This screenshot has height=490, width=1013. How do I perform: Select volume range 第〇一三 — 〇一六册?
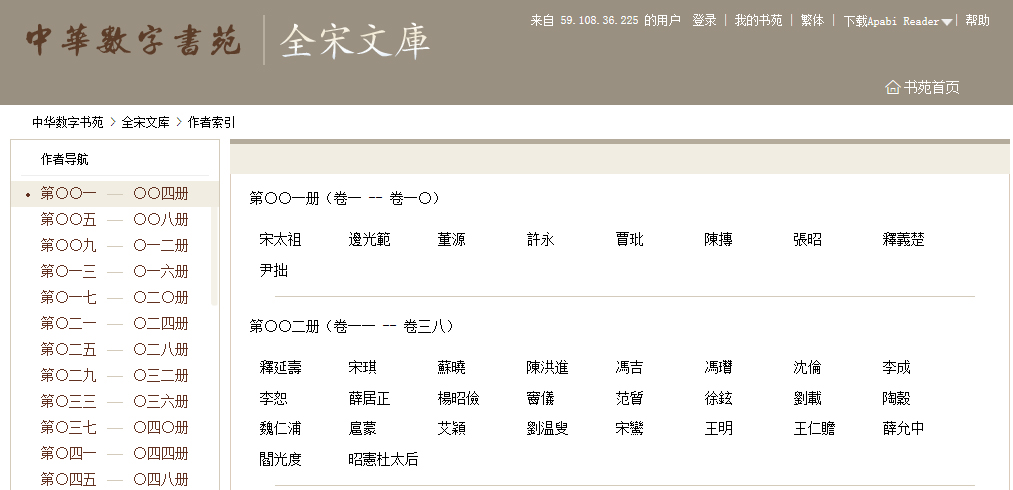click(114, 272)
